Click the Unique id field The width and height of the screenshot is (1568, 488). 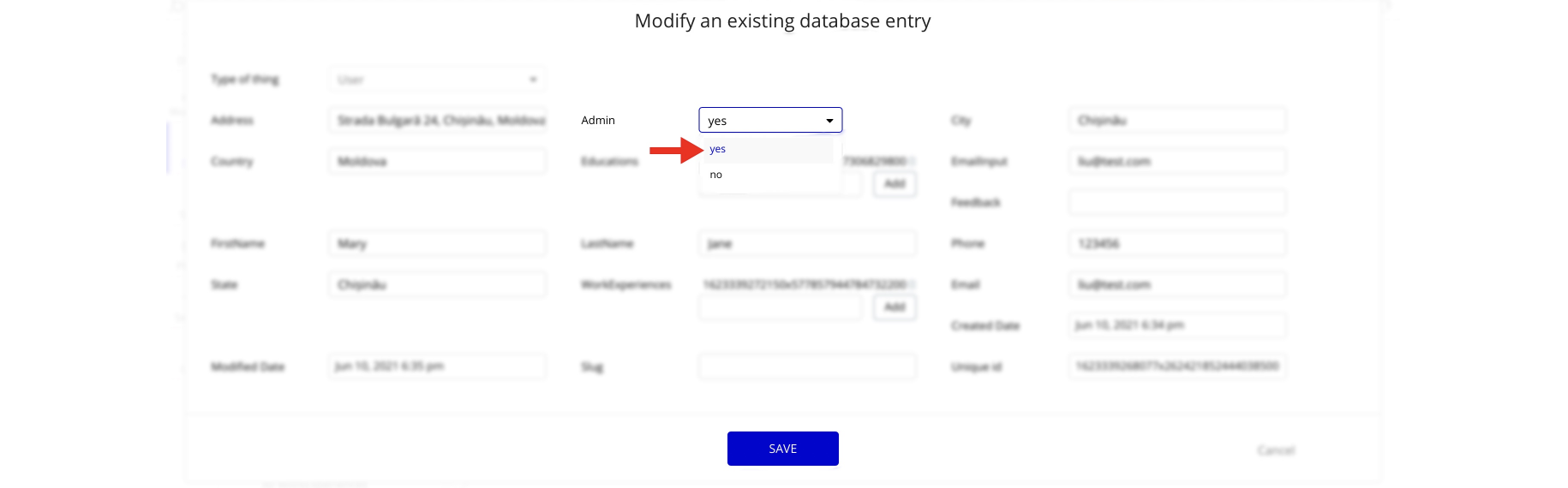coord(1176,367)
